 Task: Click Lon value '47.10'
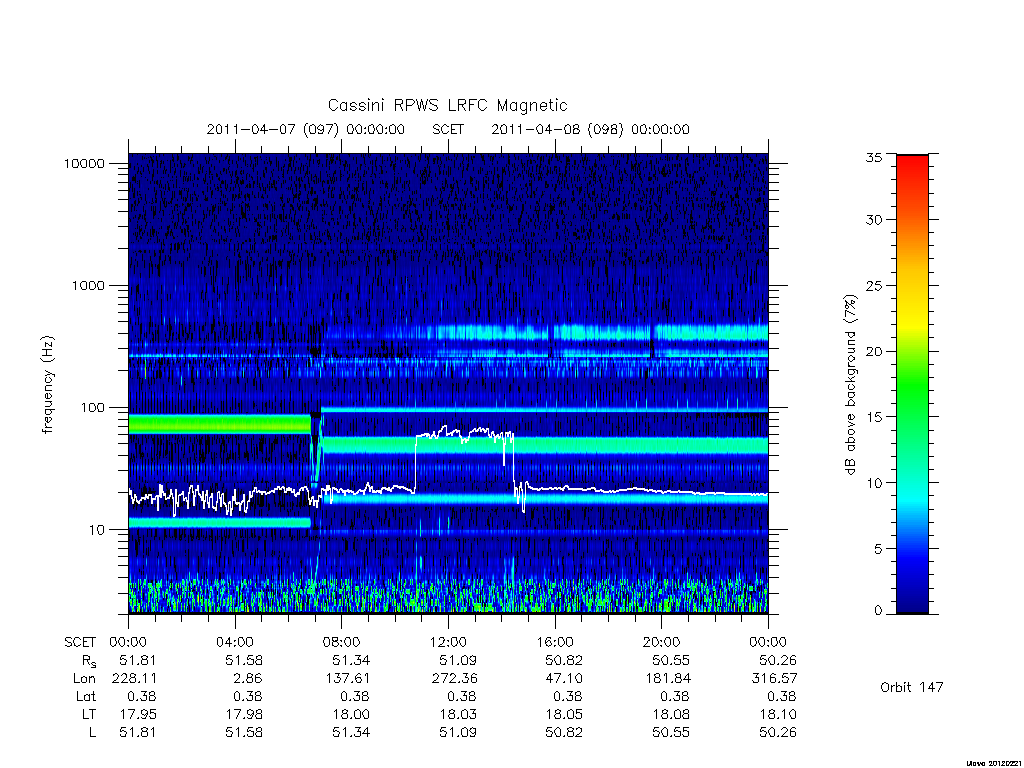pos(564,679)
